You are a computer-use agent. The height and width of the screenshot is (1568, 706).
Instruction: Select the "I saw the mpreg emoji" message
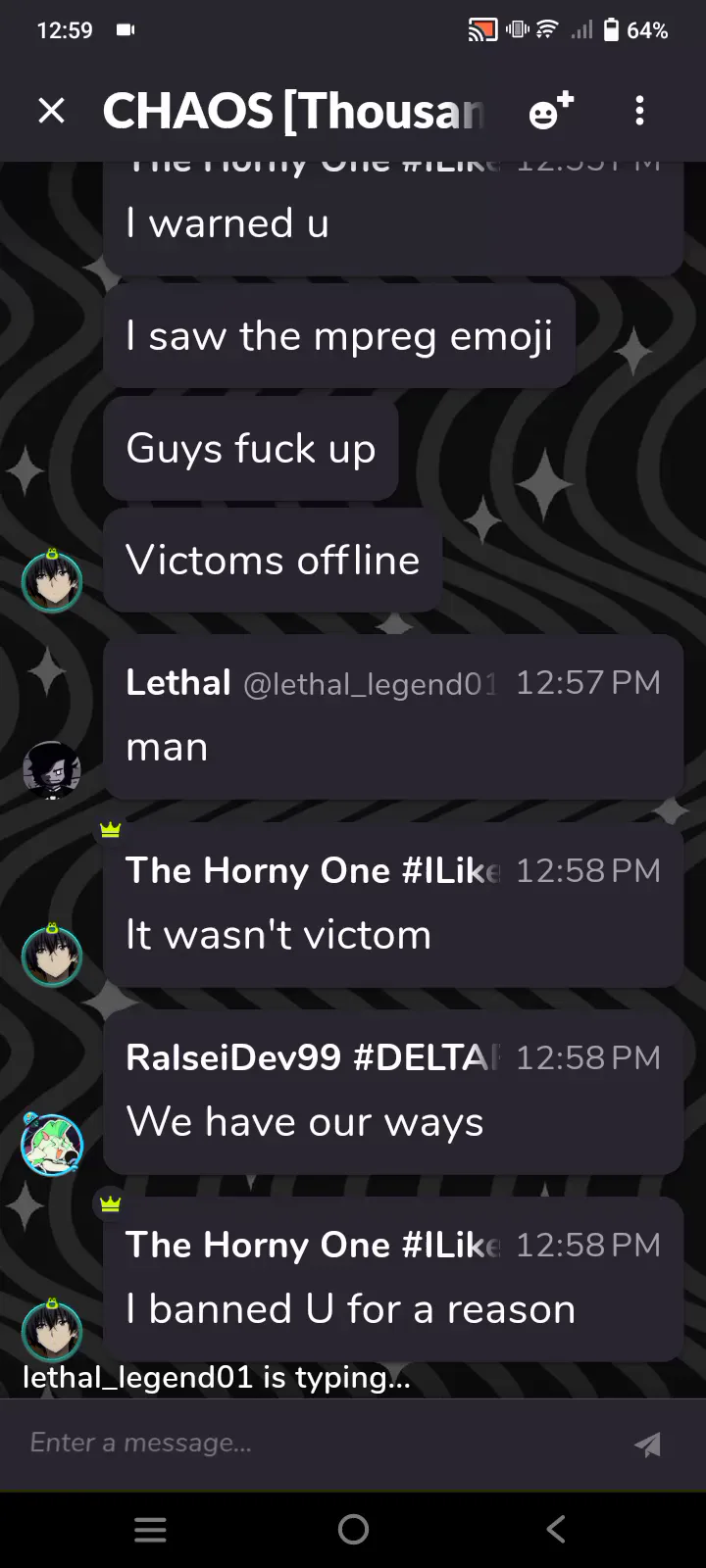[x=339, y=336]
